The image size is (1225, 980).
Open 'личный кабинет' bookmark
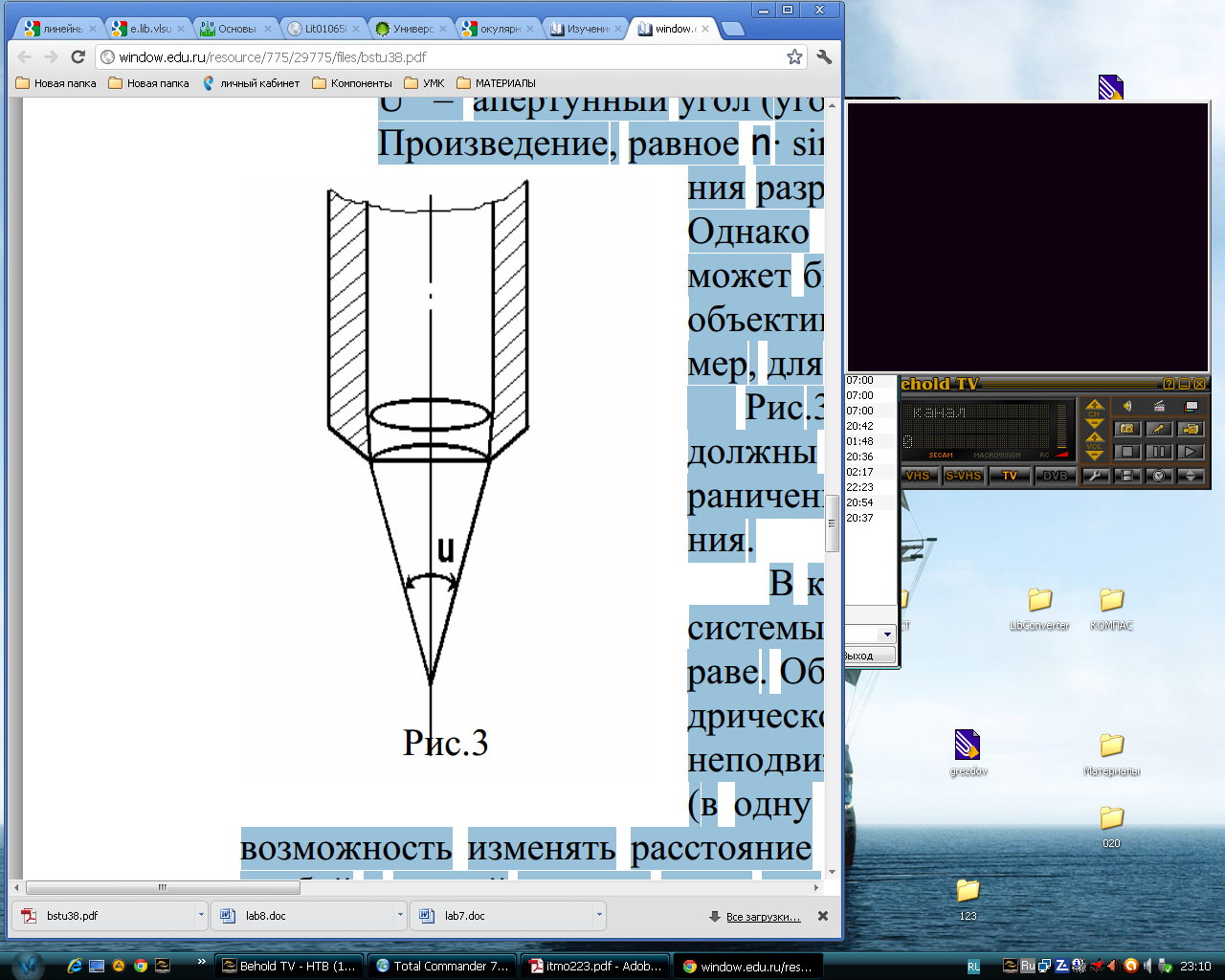coord(252,83)
